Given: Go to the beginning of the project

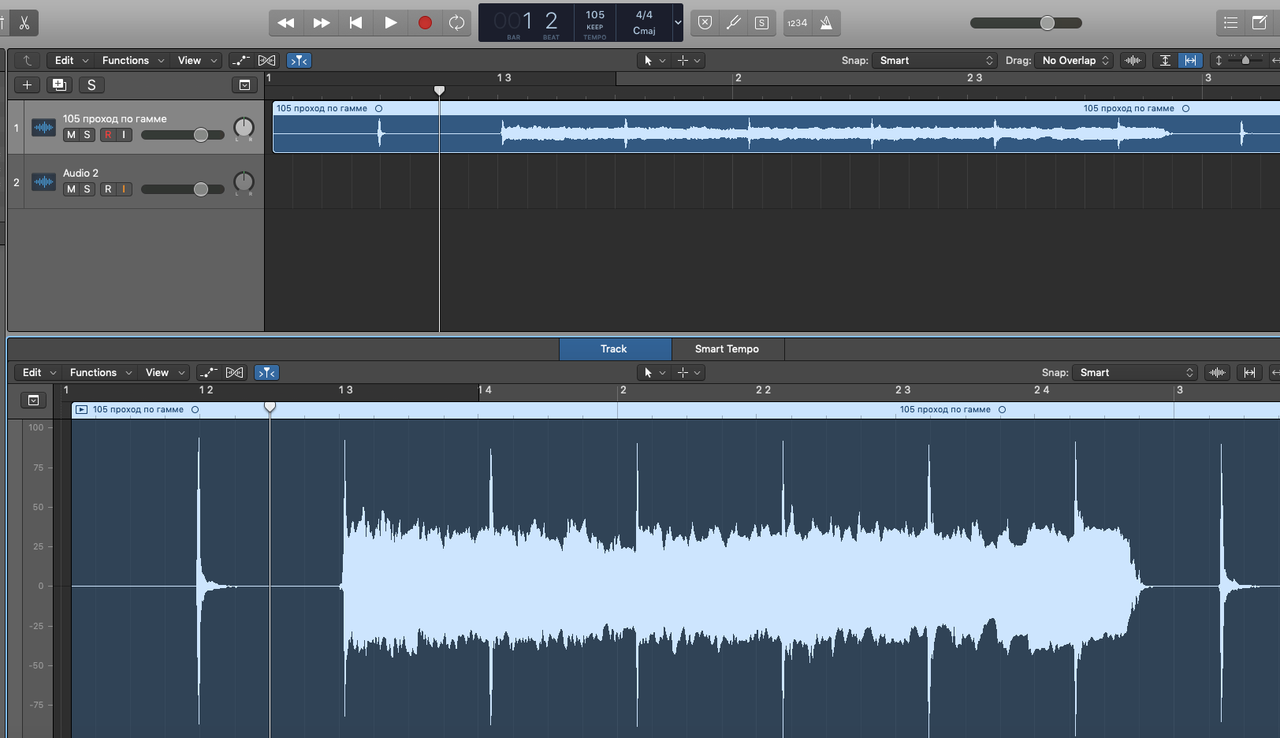Looking at the screenshot, I should 356,22.
